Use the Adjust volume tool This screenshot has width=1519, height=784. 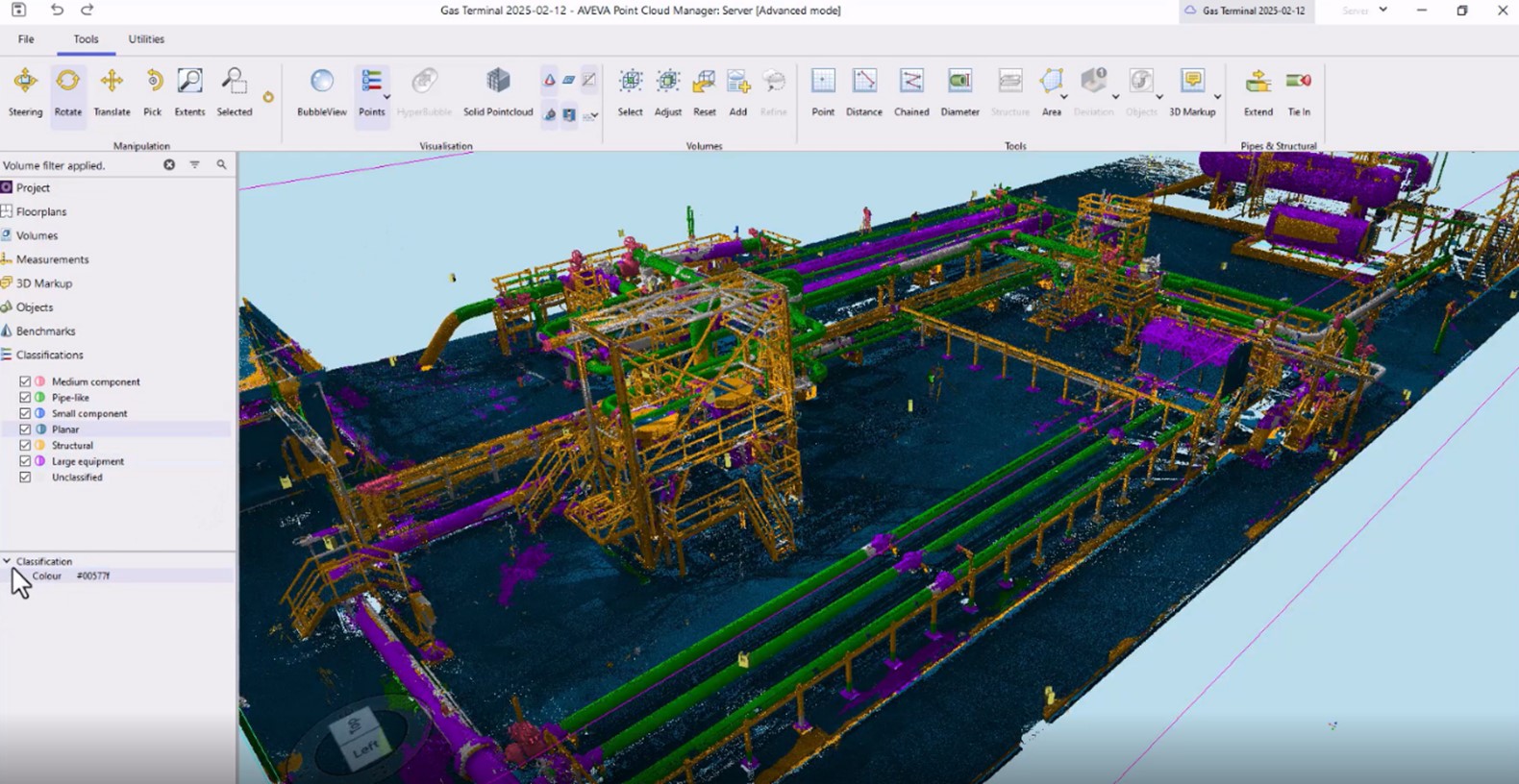(667, 92)
